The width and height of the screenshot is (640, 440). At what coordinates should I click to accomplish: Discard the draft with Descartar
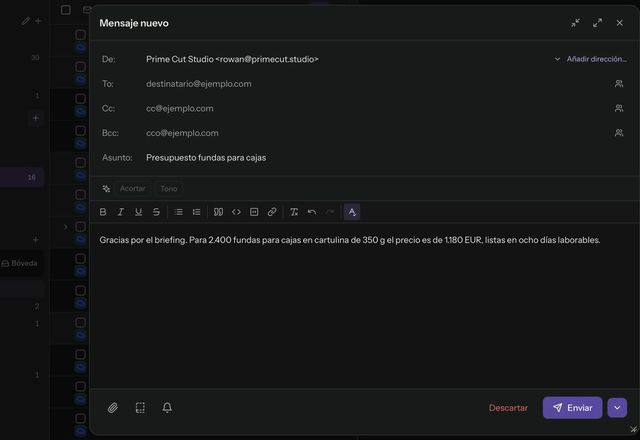508,408
